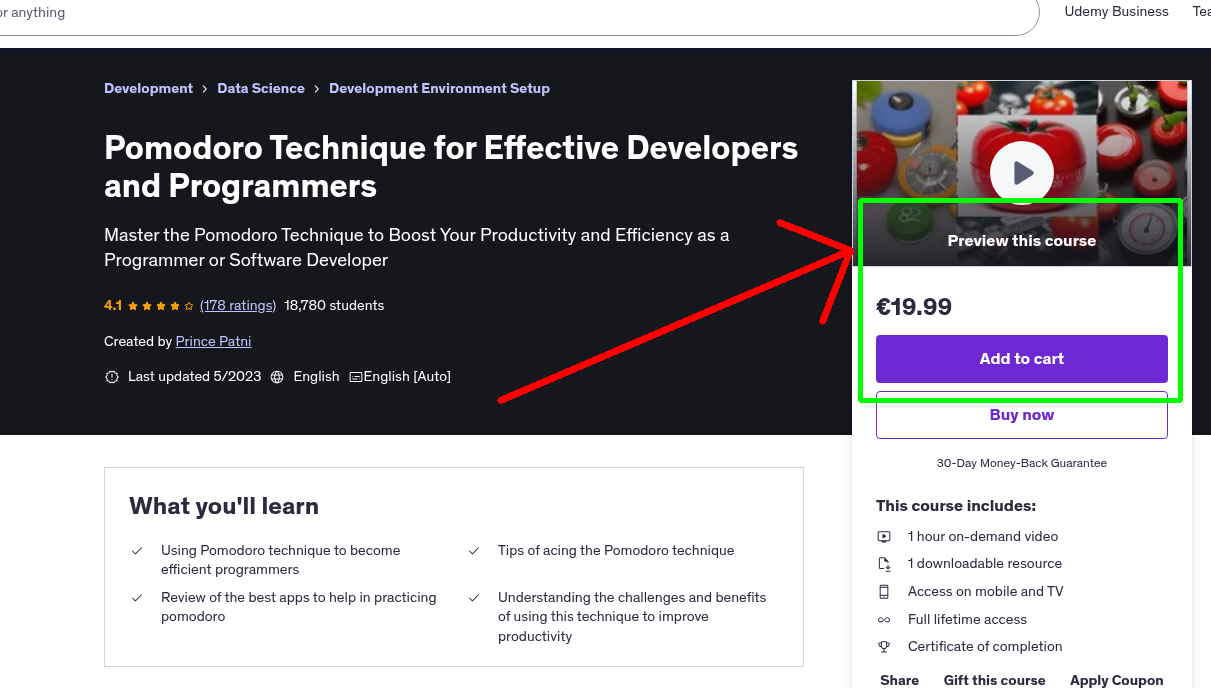Click the mobile and TV access icon
The width and height of the screenshot is (1211, 688).
click(x=884, y=591)
